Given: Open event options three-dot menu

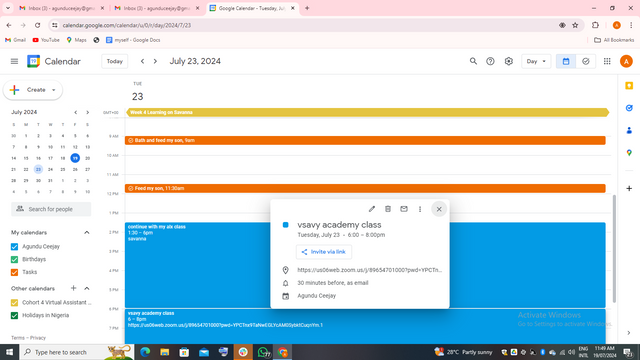Looking at the screenshot, I should (420, 209).
